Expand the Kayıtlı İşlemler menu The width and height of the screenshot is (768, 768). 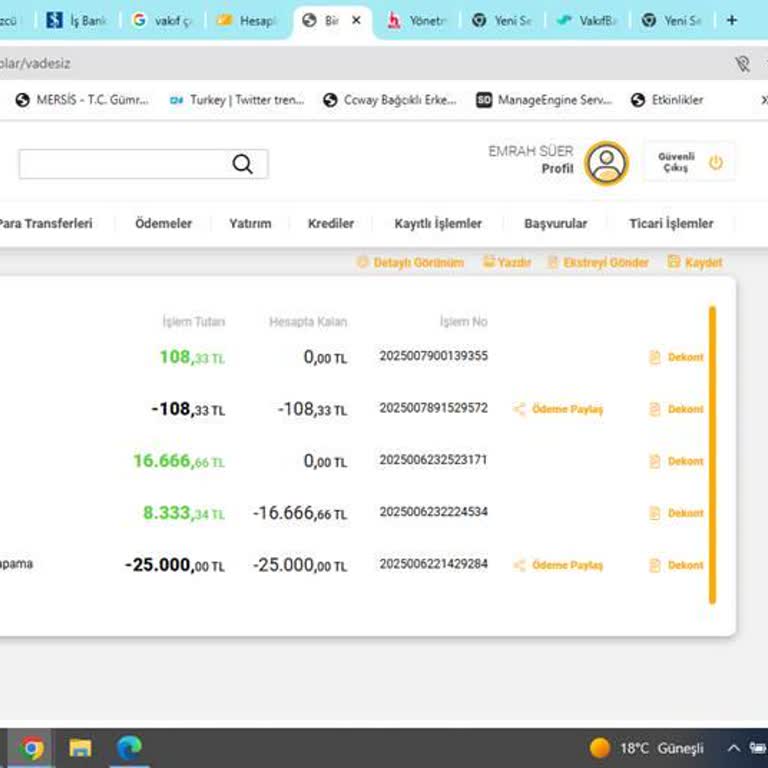[438, 224]
